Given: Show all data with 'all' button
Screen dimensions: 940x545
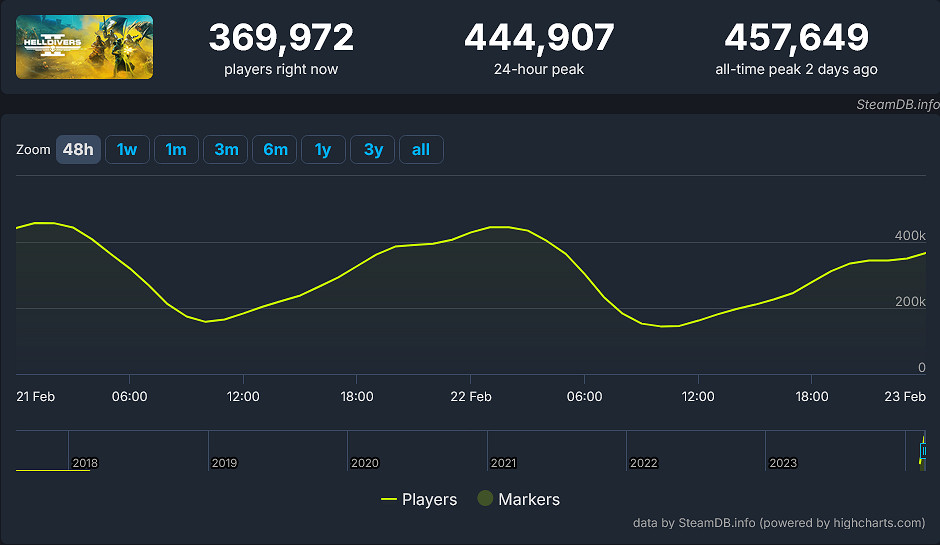Looking at the screenshot, I should click(x=421, y=149).
